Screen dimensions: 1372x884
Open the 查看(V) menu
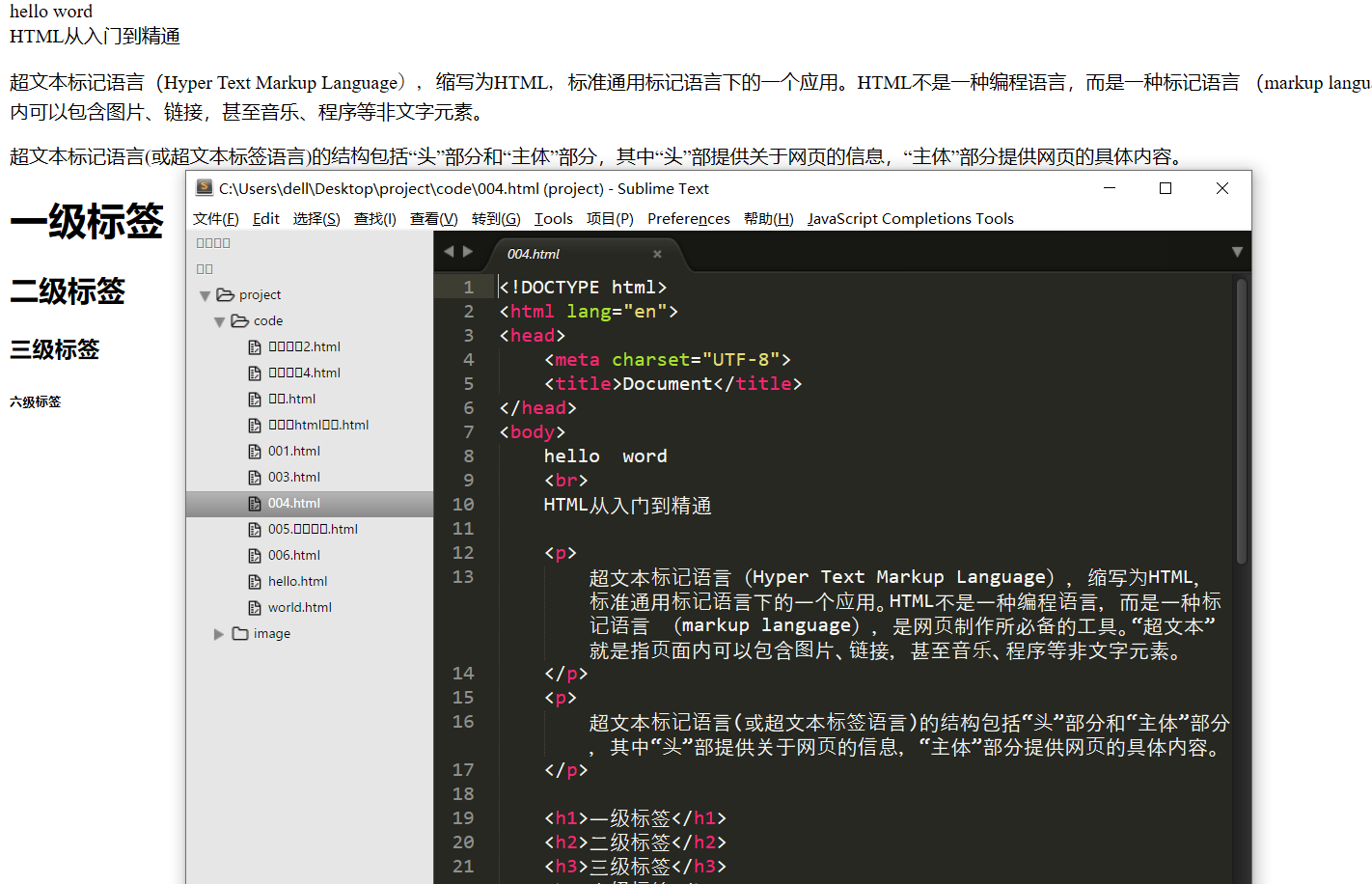coord(434,219)
